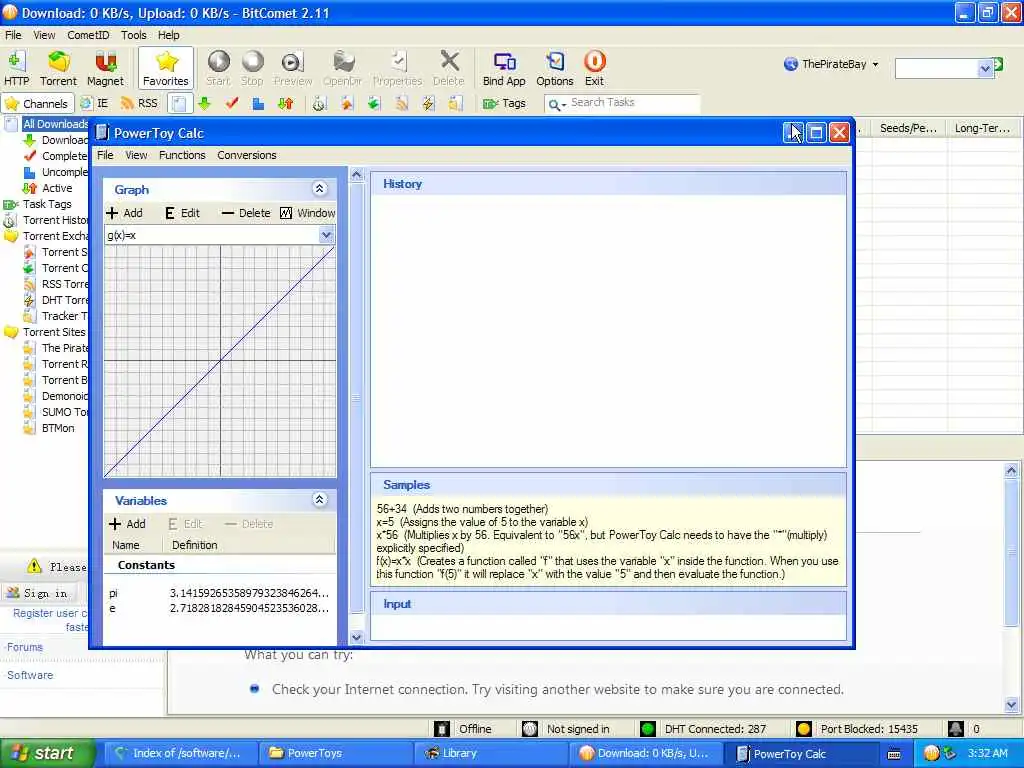Open Search Tasks magnifier dropdown
The image size is (1024, 768).
tap(557, 104)
